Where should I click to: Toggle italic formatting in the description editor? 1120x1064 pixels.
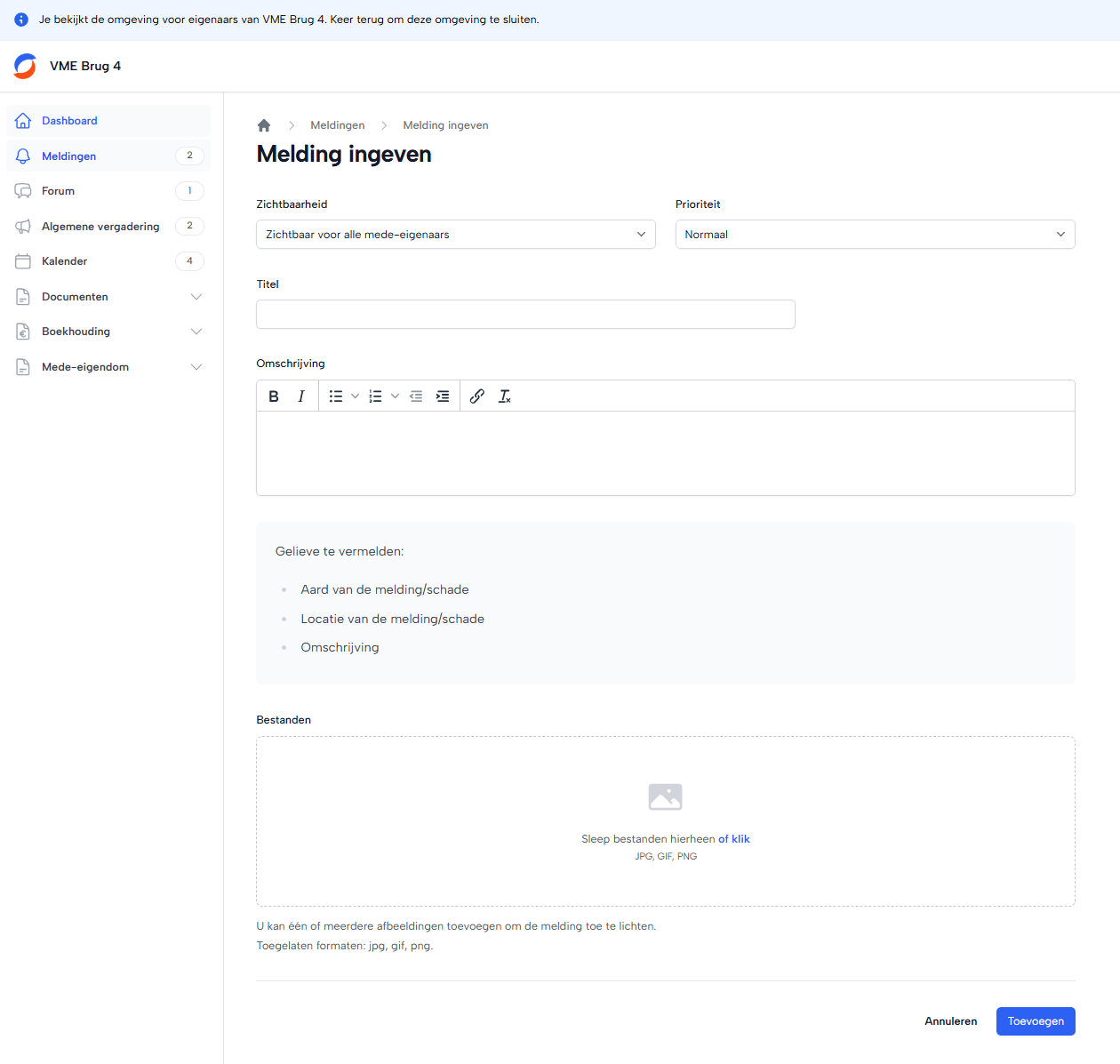coord(301,396)
